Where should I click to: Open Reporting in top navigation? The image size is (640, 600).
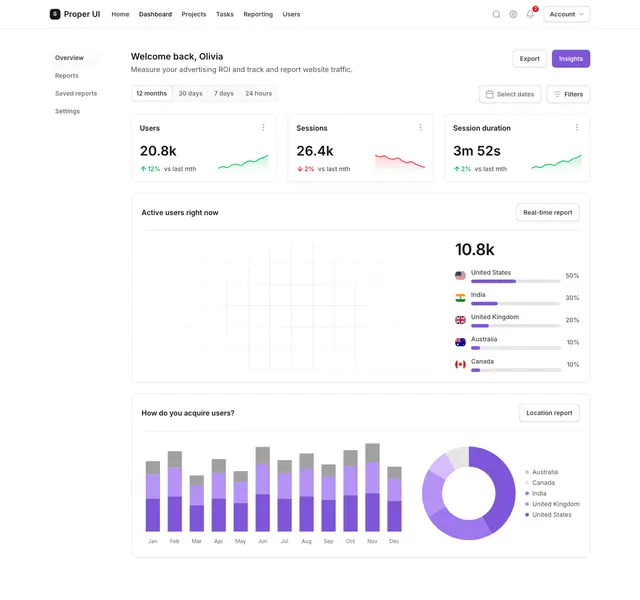click(x=258, y=14)
